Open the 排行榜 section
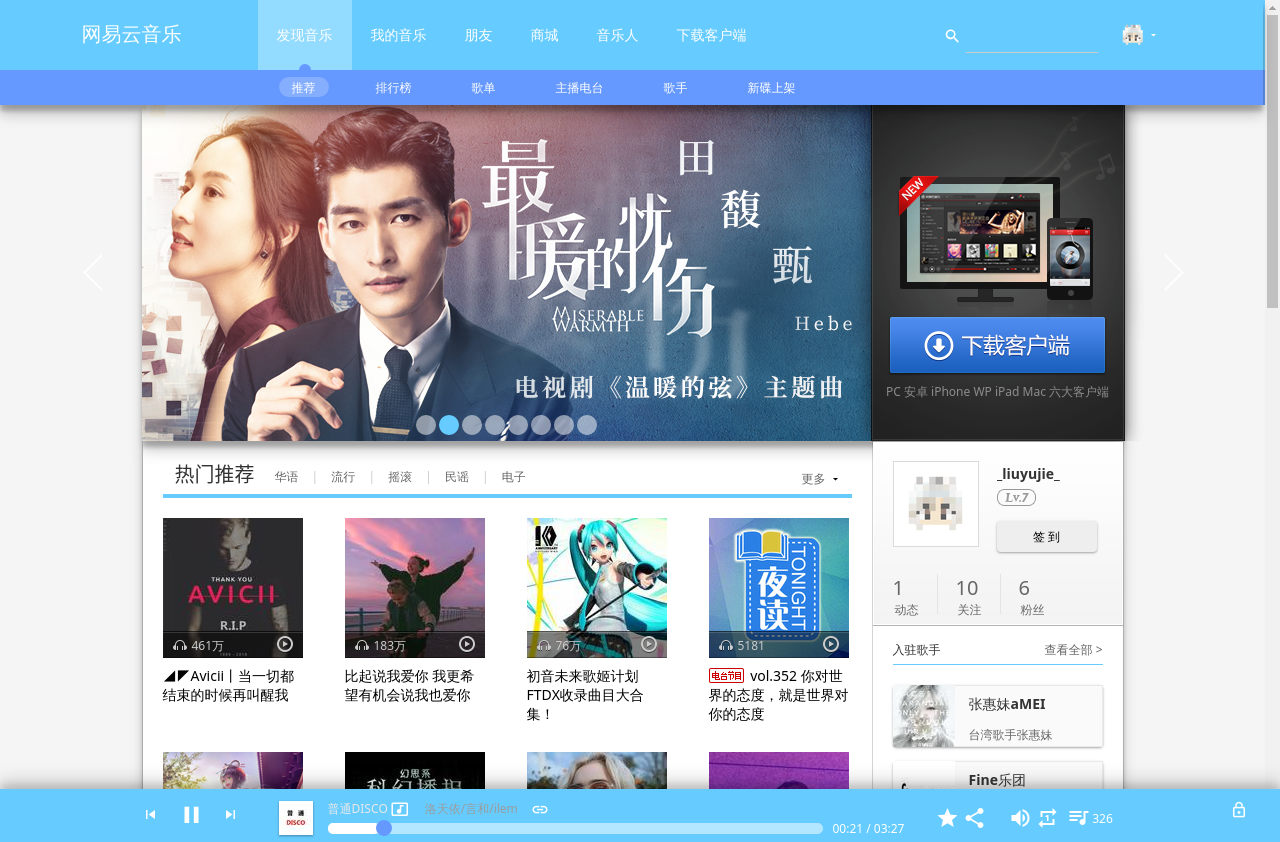The height and width of the screenshot is (842, 1280). (x=393, y=88)
